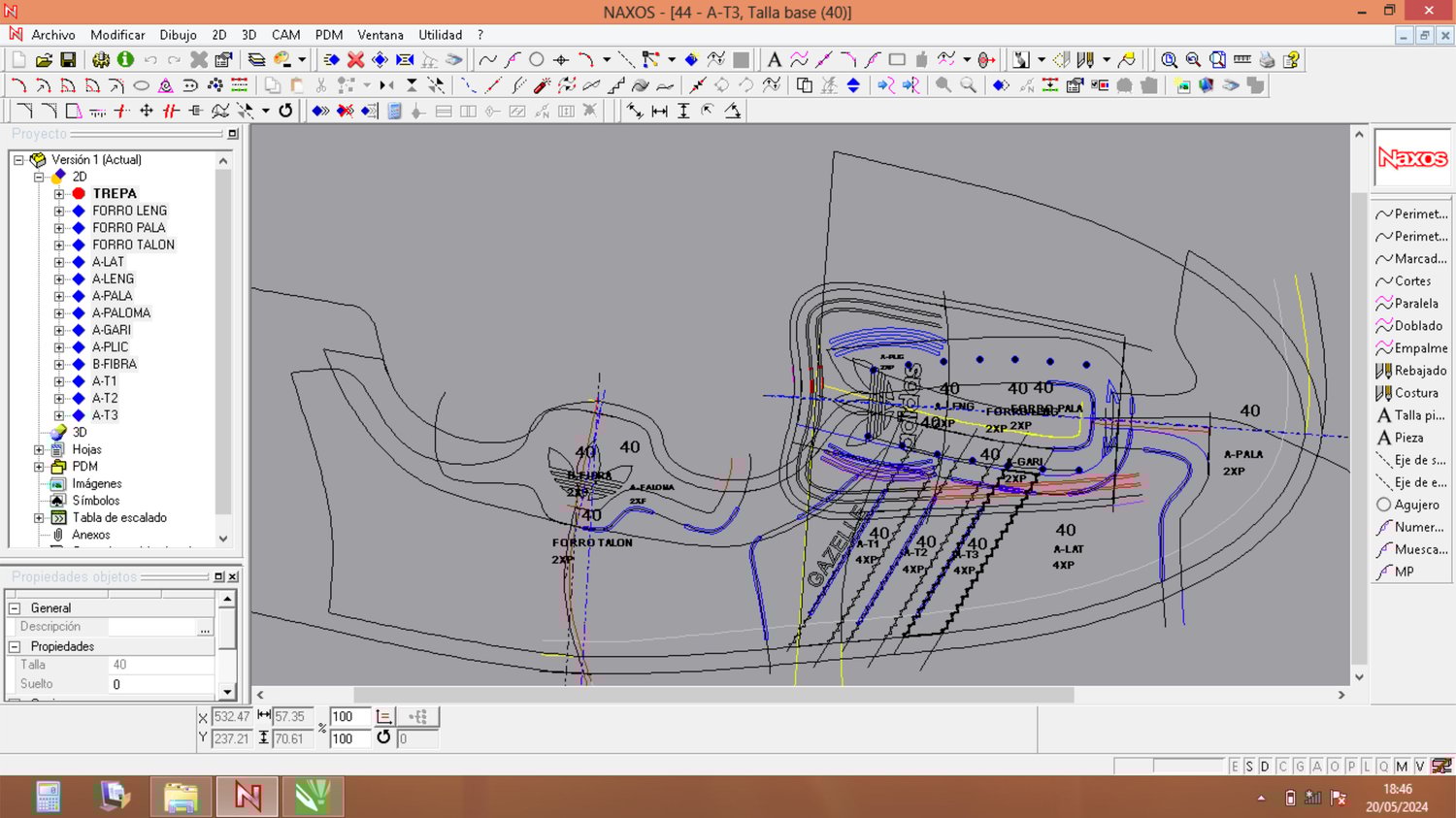Toggle the E status bar indicator
The width and height of the screenshot is (1456, 818).
1235,767
